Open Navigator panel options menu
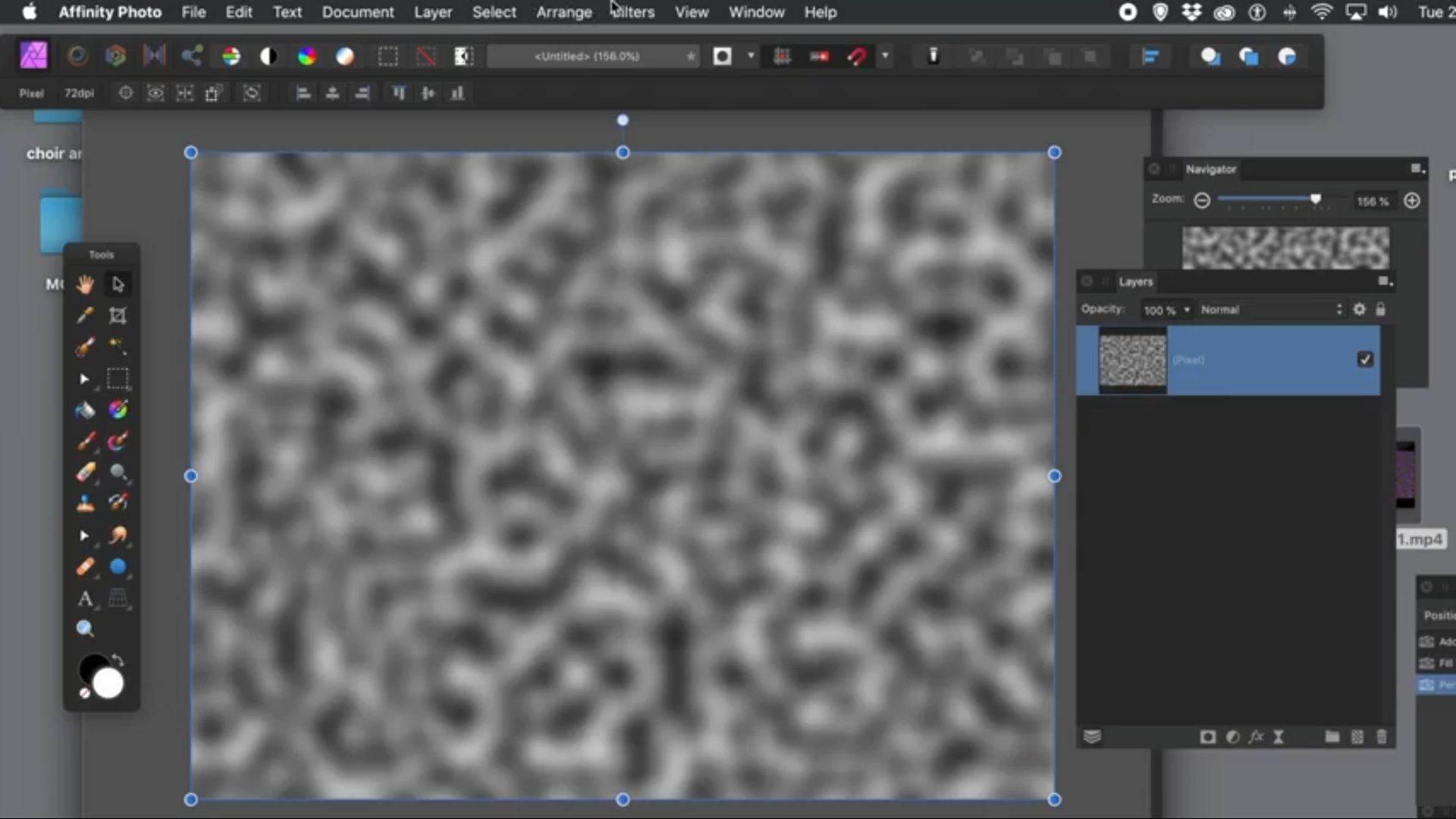 point(1417,169)
